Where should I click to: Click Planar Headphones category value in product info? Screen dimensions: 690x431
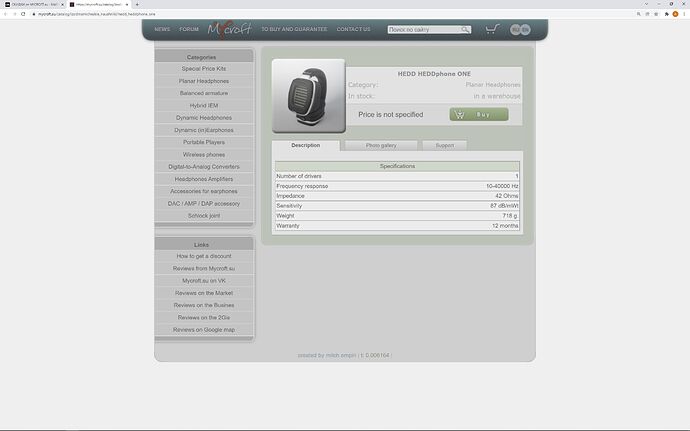tap(493, 85)
